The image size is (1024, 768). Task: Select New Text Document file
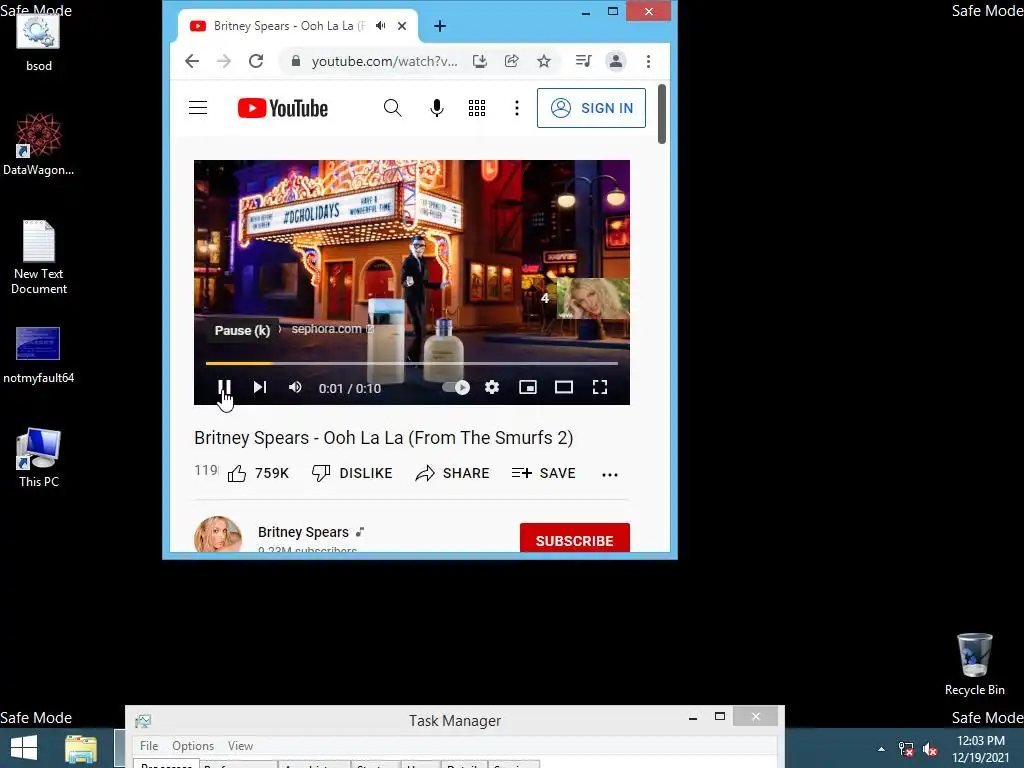(39, 257)
